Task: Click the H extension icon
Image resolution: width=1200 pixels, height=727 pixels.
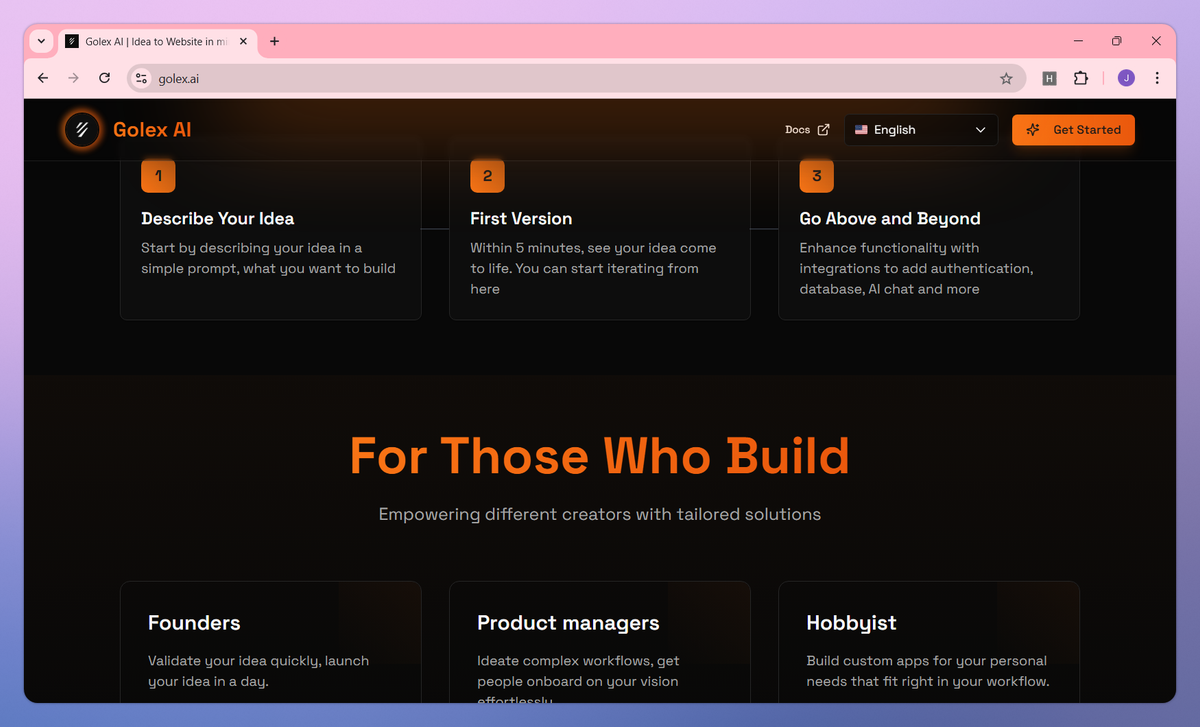Action: tap(1049, 78)
